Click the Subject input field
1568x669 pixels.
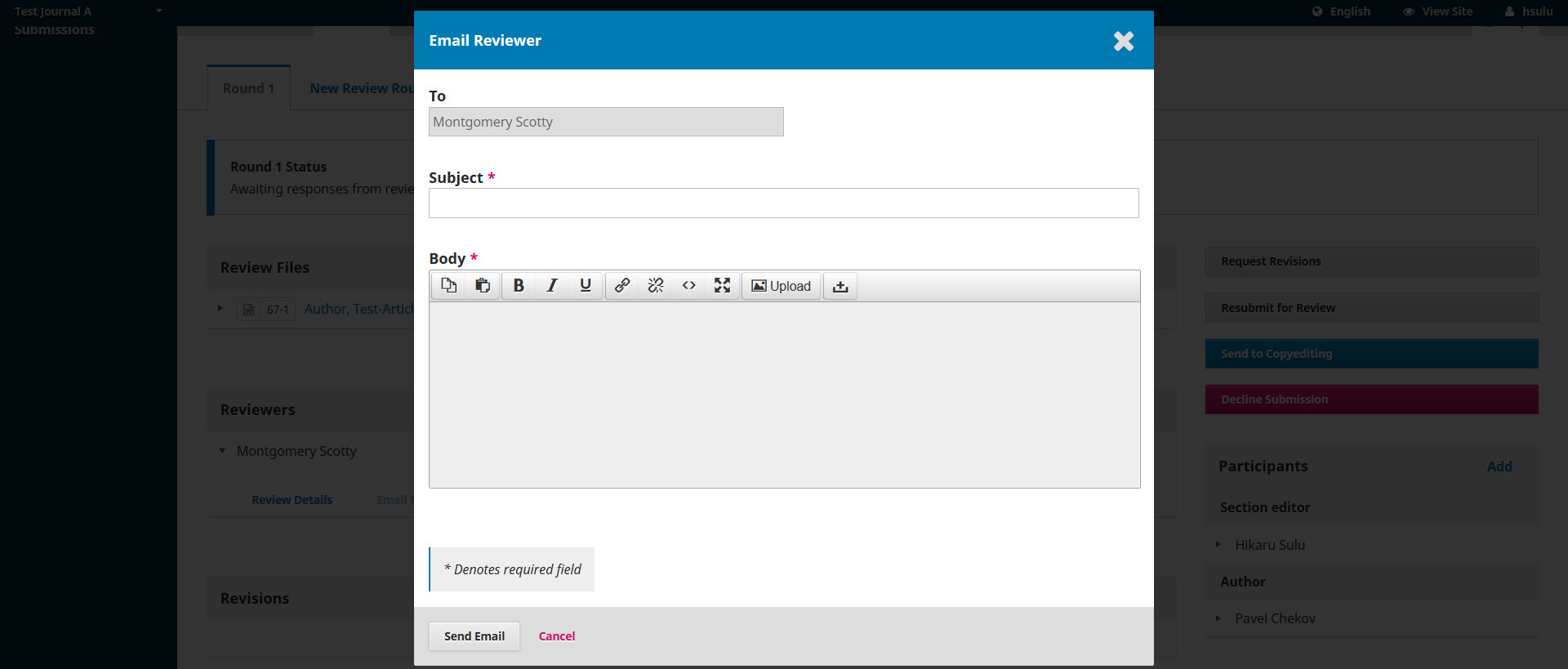(x=783, y=203)
